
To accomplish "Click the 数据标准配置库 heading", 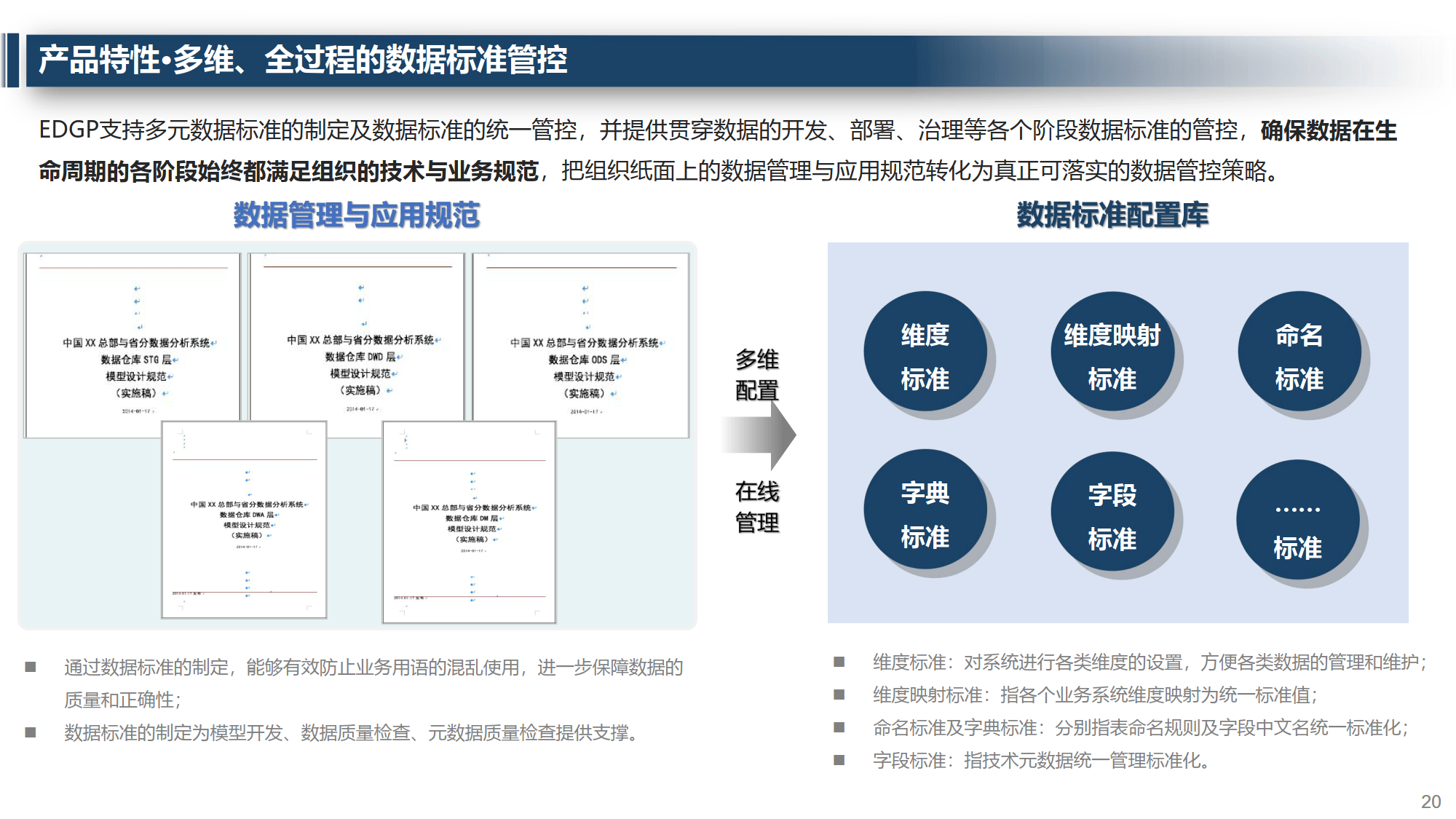I will 1112,215.
